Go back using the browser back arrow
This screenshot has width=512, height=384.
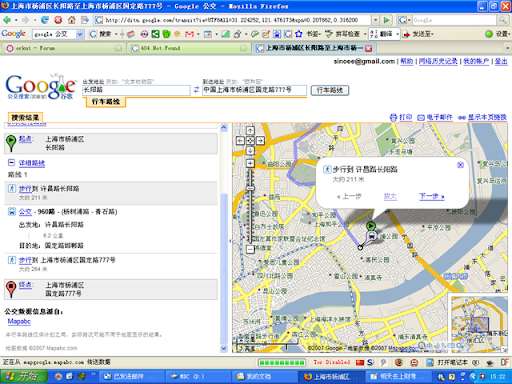(7, 20)
